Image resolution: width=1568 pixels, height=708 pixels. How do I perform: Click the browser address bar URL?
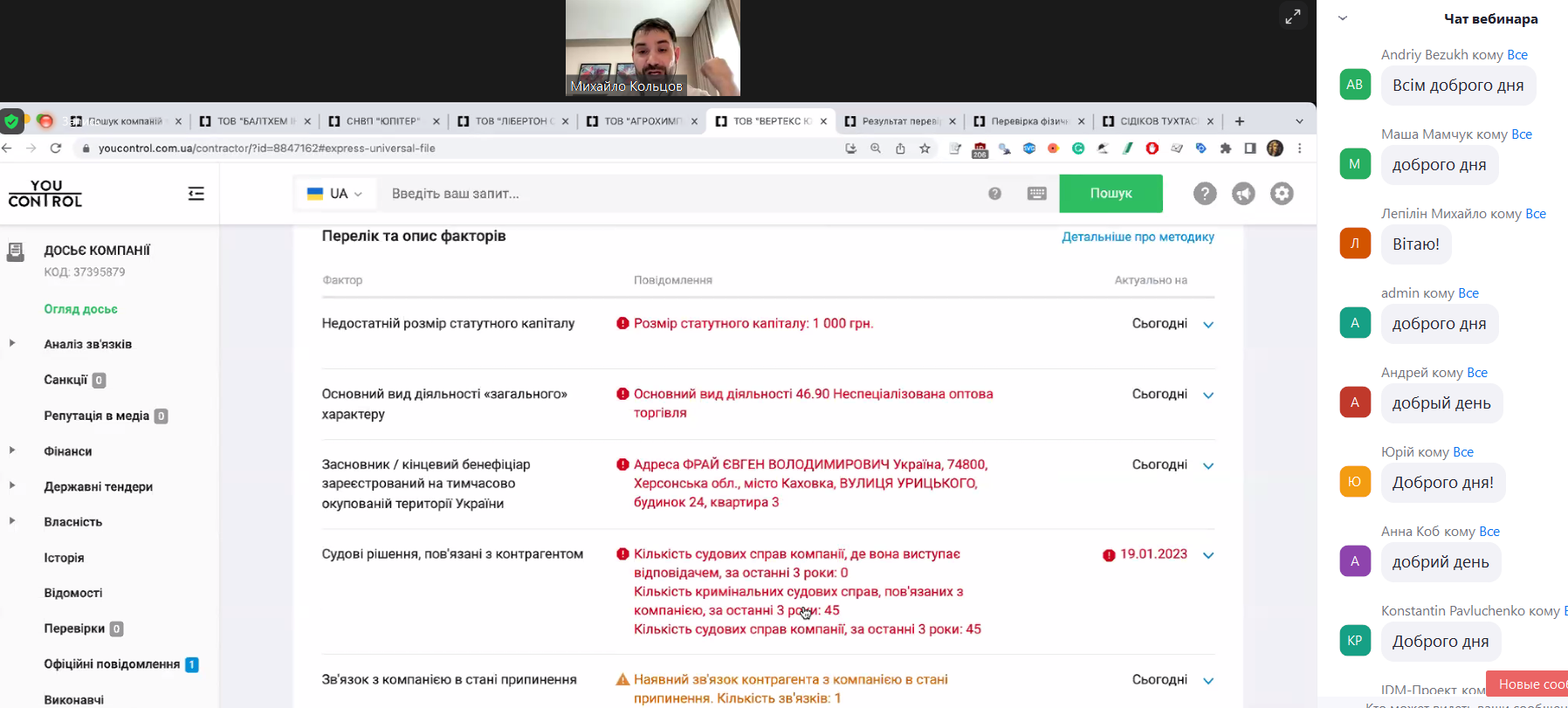[266, 148]
